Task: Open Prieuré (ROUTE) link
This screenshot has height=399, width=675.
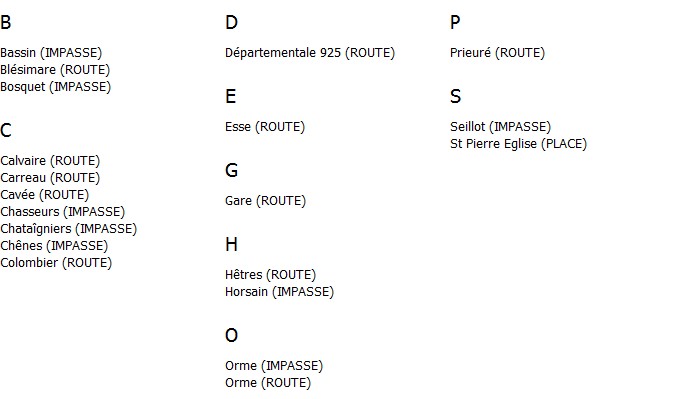Action: click(x=497, y=53)
